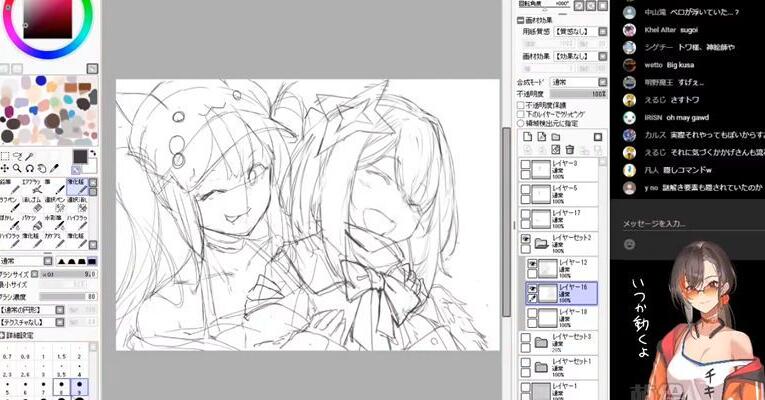Adjust the 不透明度 layer opacity slider
This screenshot has height=400, width=765.
[578, 94]
